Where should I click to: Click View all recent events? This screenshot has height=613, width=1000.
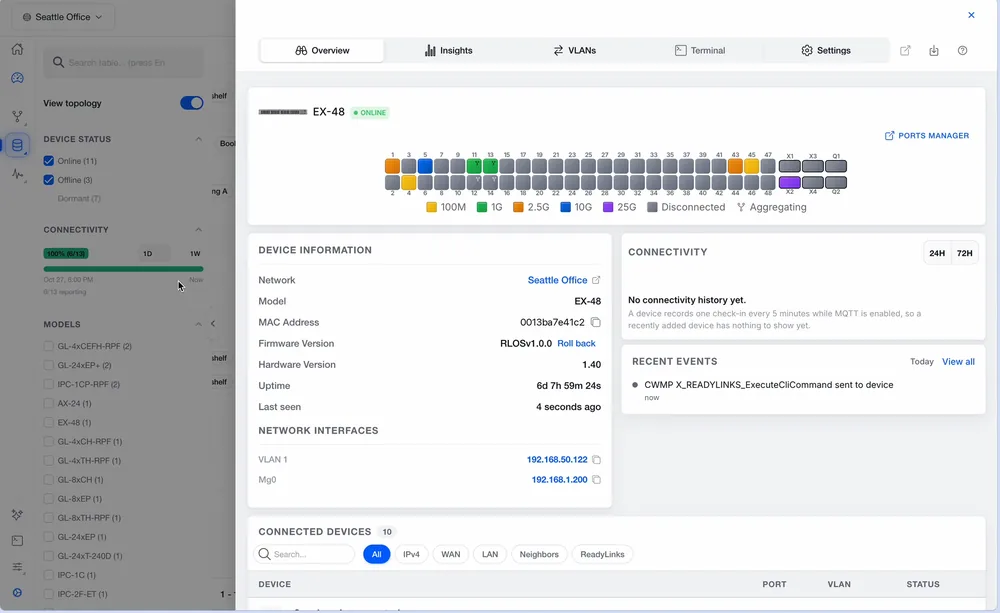point(958,362)
